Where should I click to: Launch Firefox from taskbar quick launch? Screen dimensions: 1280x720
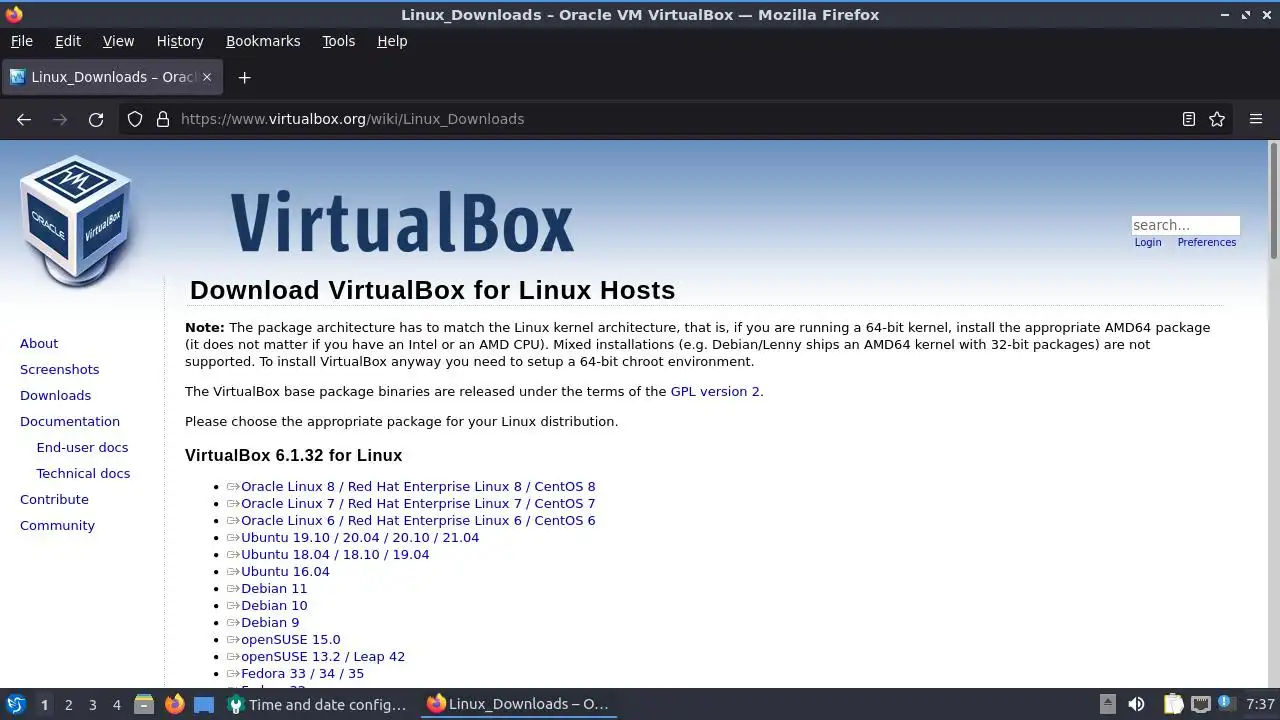point(174,704)
